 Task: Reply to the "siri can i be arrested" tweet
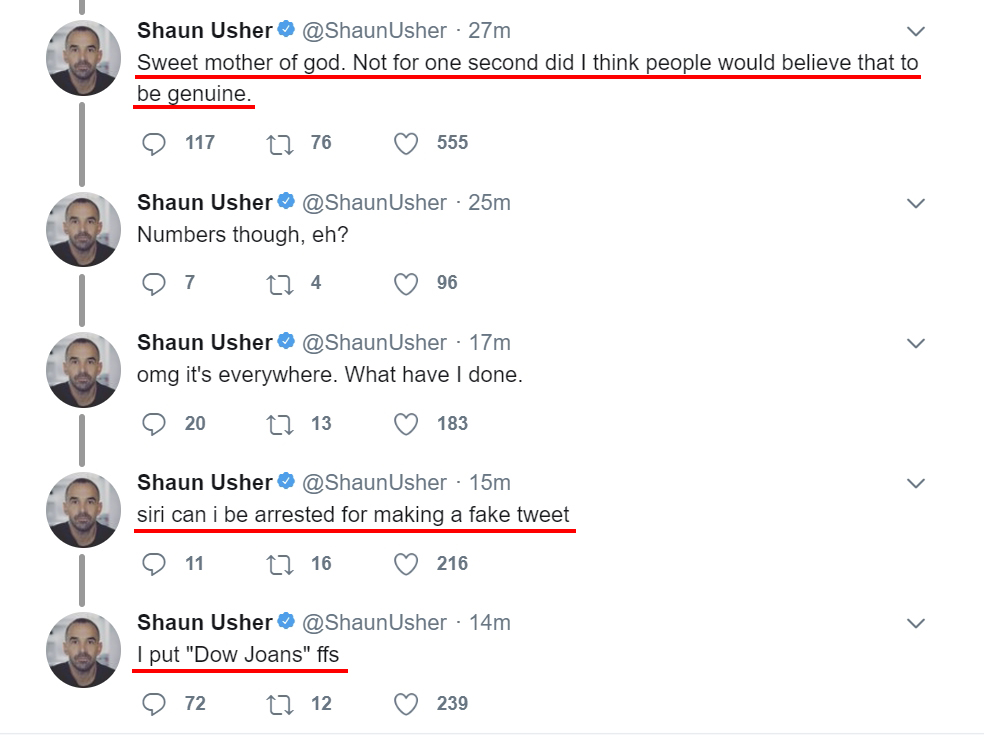coord(154,564)
